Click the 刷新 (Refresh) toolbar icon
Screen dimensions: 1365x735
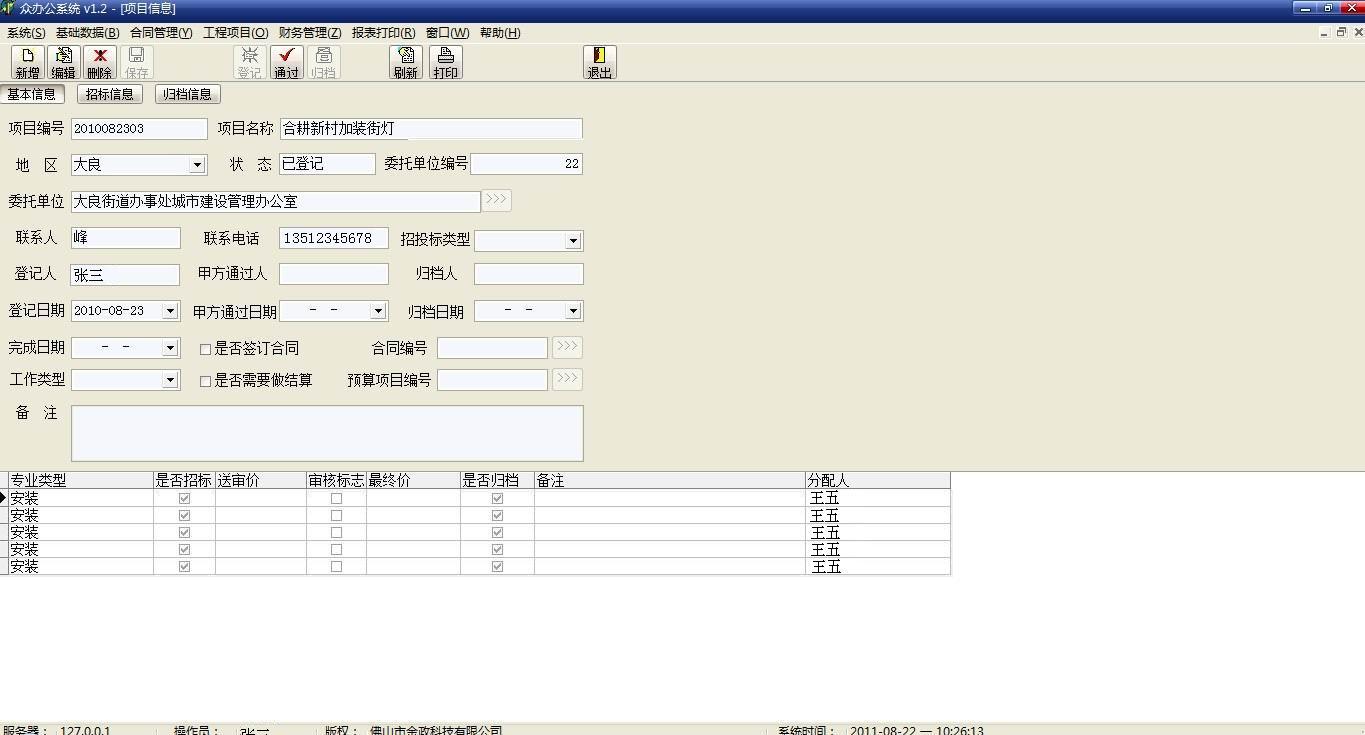click(x=405, y=62)
